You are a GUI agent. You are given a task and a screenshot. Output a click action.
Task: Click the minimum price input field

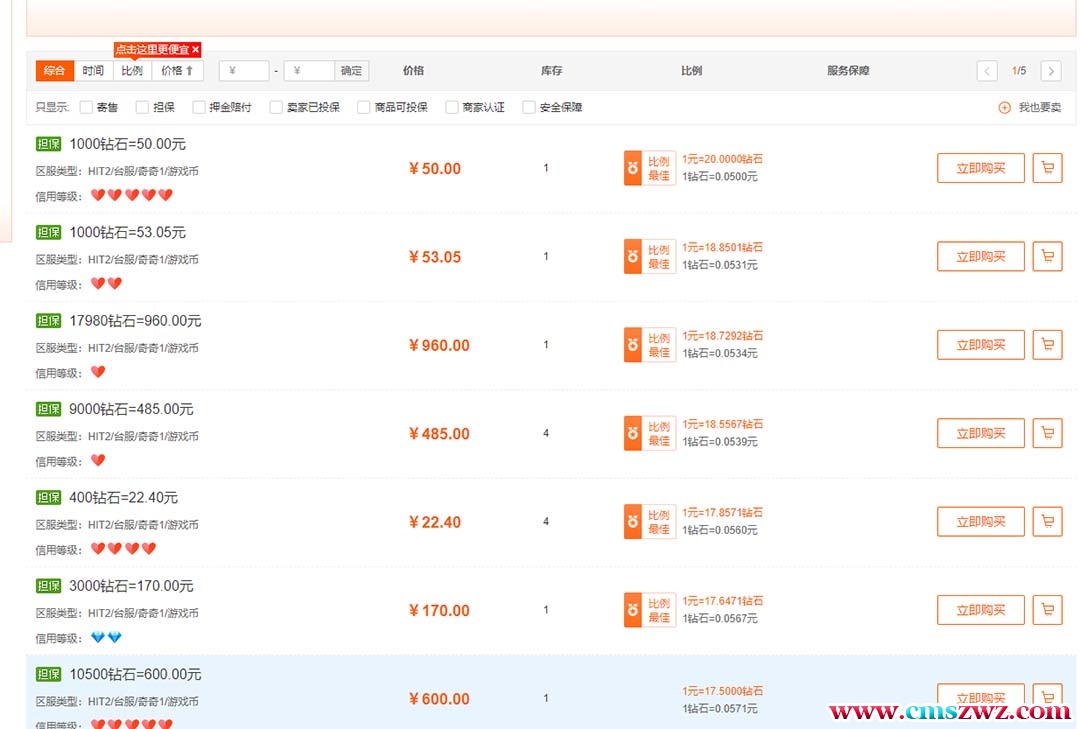(x=244, y=71)
